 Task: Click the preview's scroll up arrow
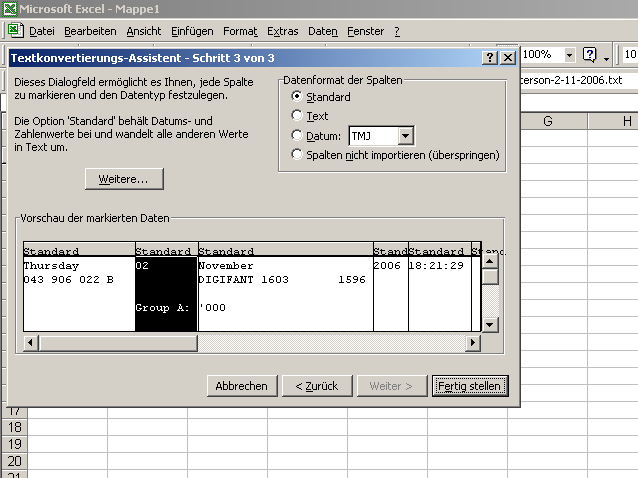pos(489,261)
